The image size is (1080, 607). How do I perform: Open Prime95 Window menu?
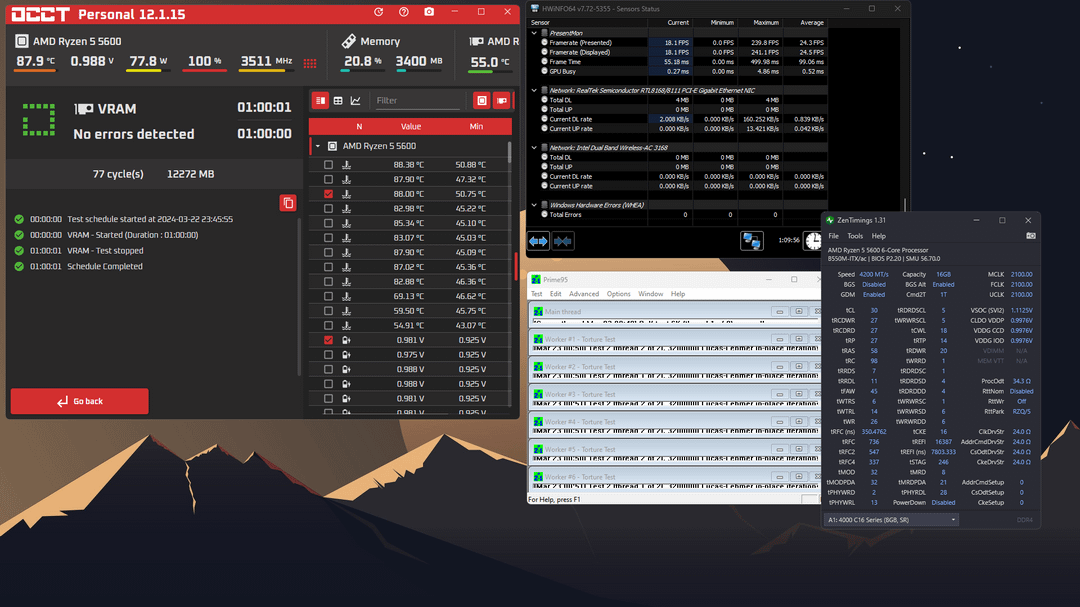point(650,294)
